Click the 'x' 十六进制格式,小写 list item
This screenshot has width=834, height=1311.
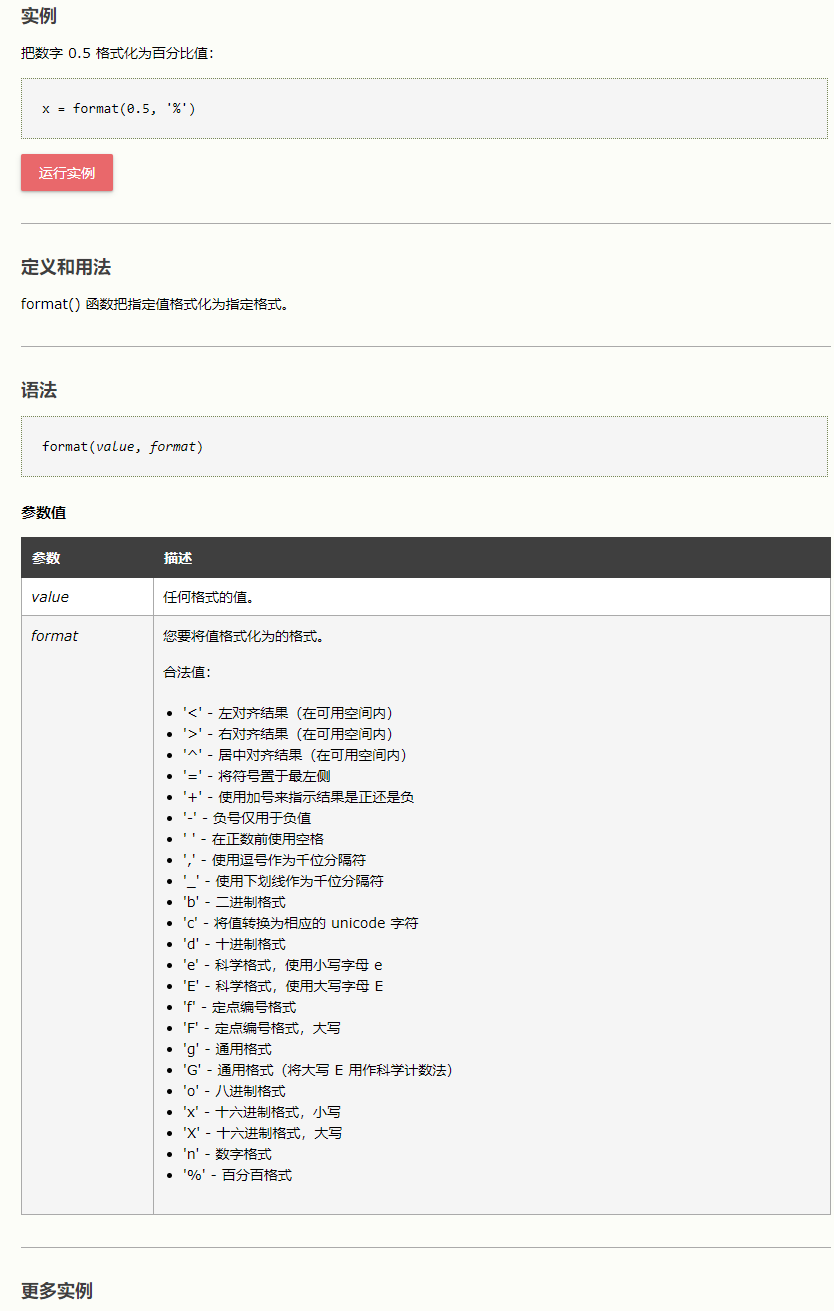pos(262,1112)
